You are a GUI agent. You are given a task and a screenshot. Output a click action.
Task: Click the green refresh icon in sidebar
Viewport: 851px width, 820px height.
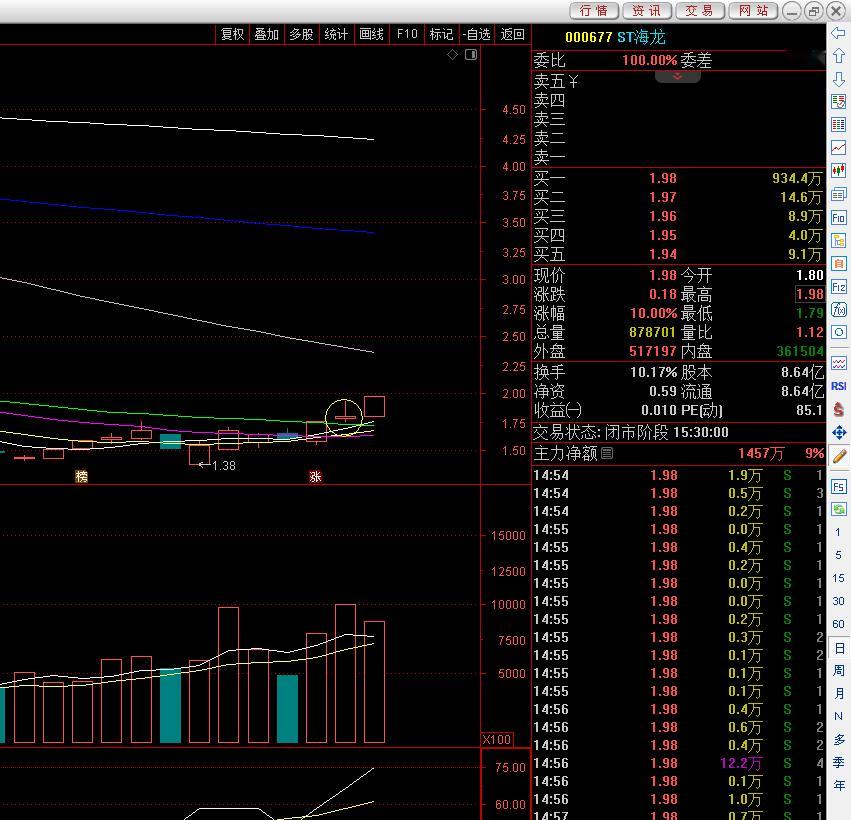coord(839,509)
